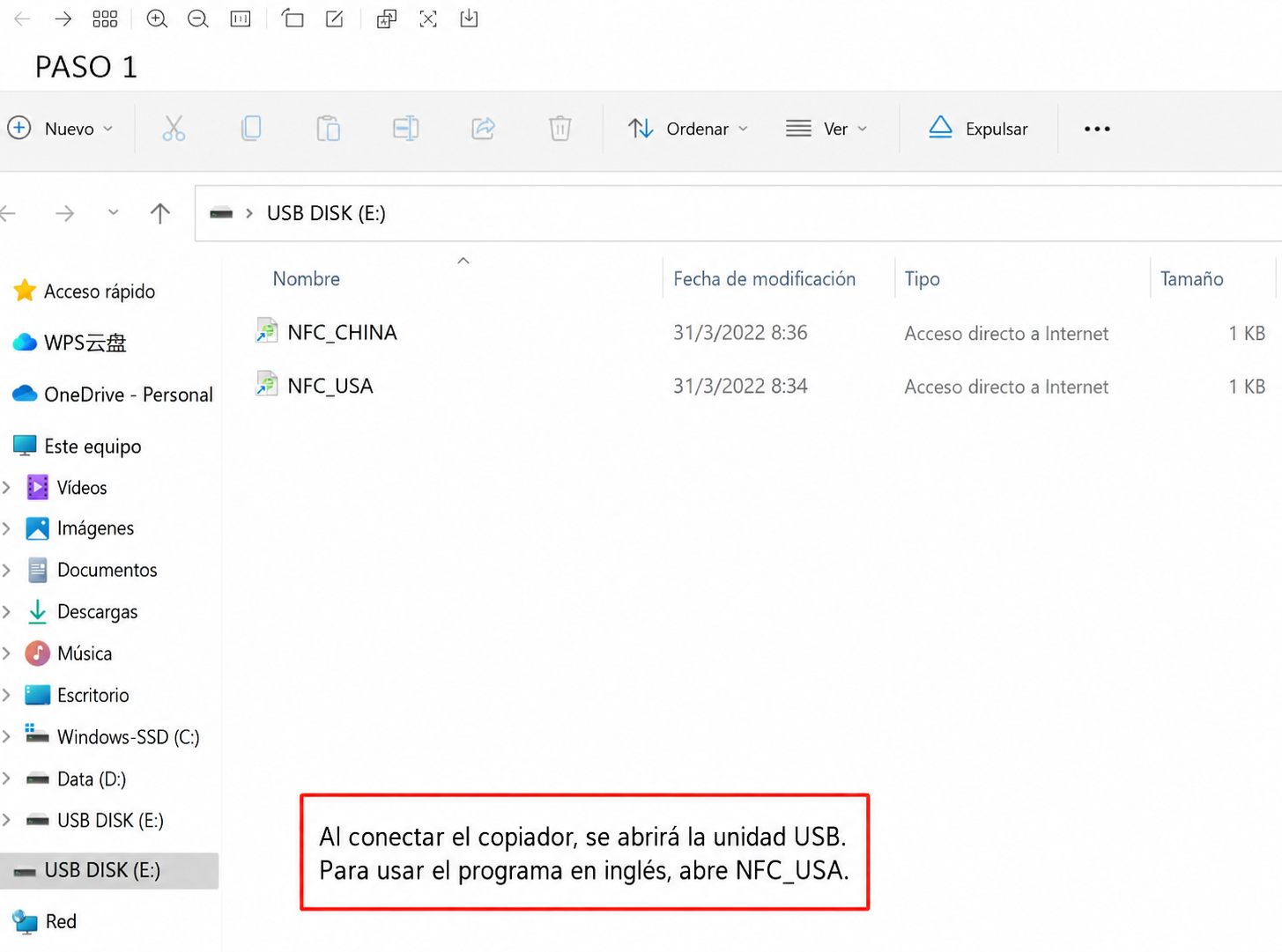Go to next image with forward arrow in viewer

coord(63,18)
